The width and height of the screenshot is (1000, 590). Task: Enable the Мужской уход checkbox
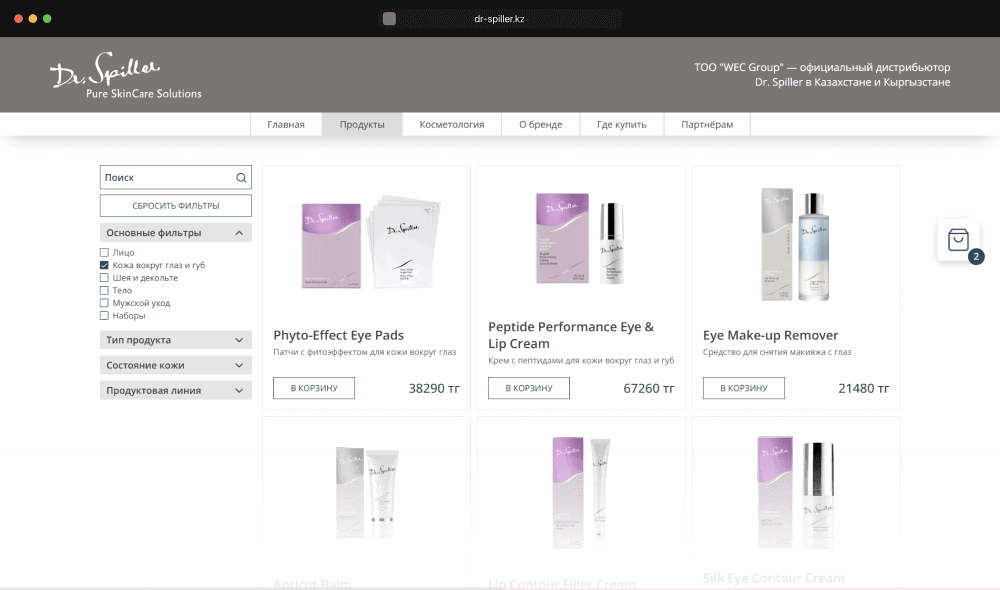click(x=105, y=302)
